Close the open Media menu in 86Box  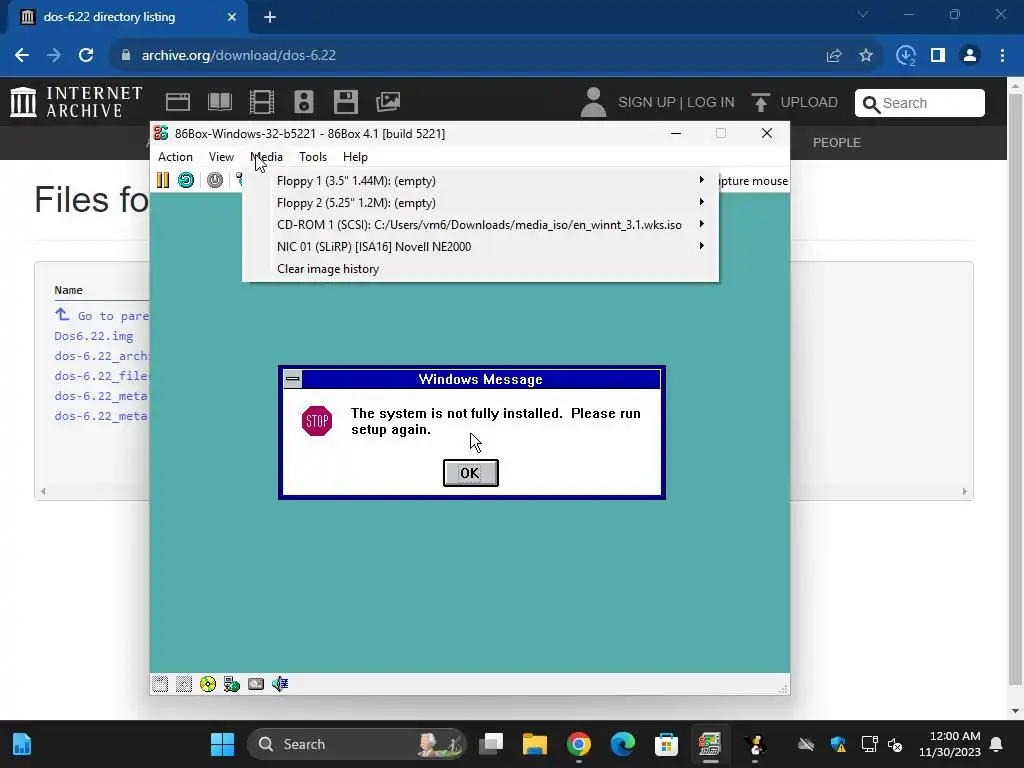coord(266,157)
